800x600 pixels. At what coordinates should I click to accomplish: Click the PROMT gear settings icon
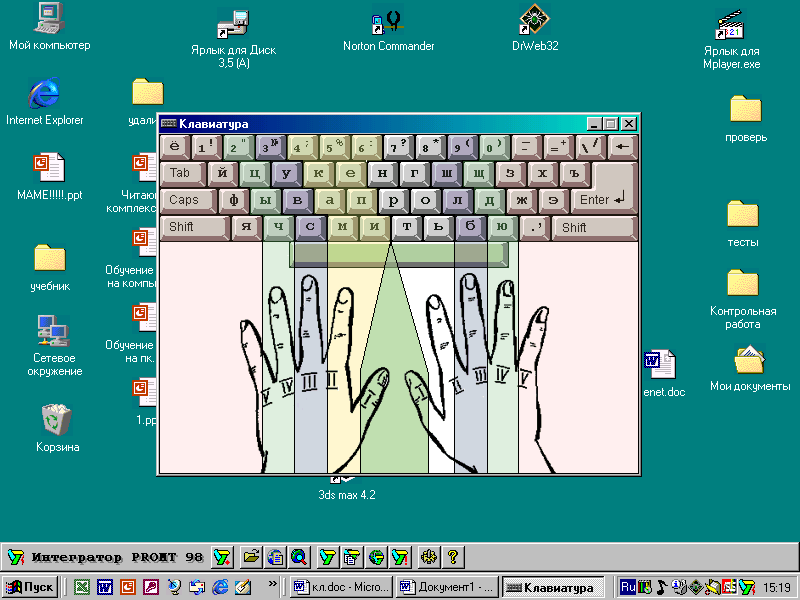coord(429,557)
